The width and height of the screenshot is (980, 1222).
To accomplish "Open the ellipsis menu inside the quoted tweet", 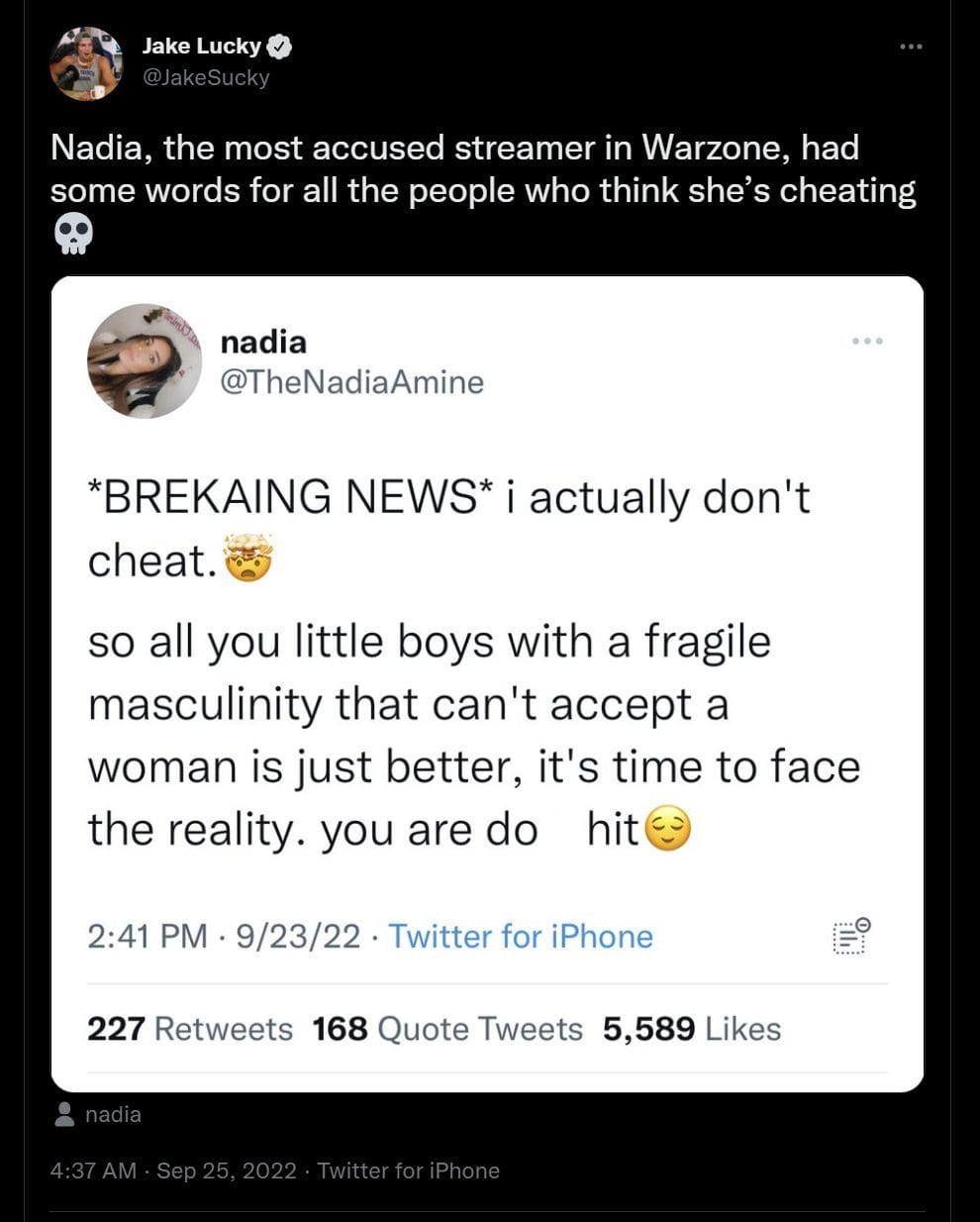I will (x=868, y=341).
